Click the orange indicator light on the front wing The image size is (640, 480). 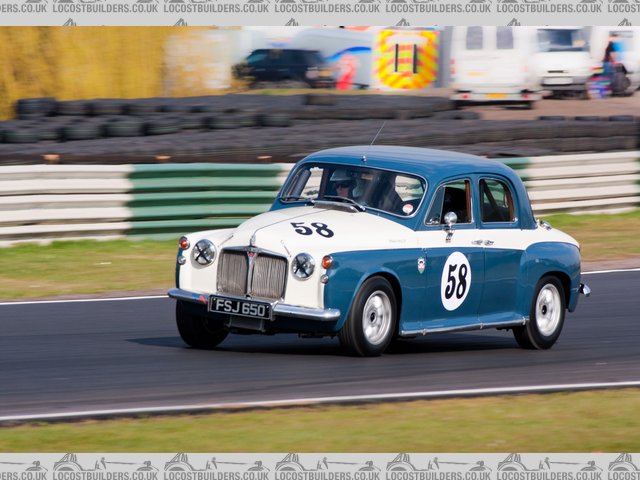327,262
